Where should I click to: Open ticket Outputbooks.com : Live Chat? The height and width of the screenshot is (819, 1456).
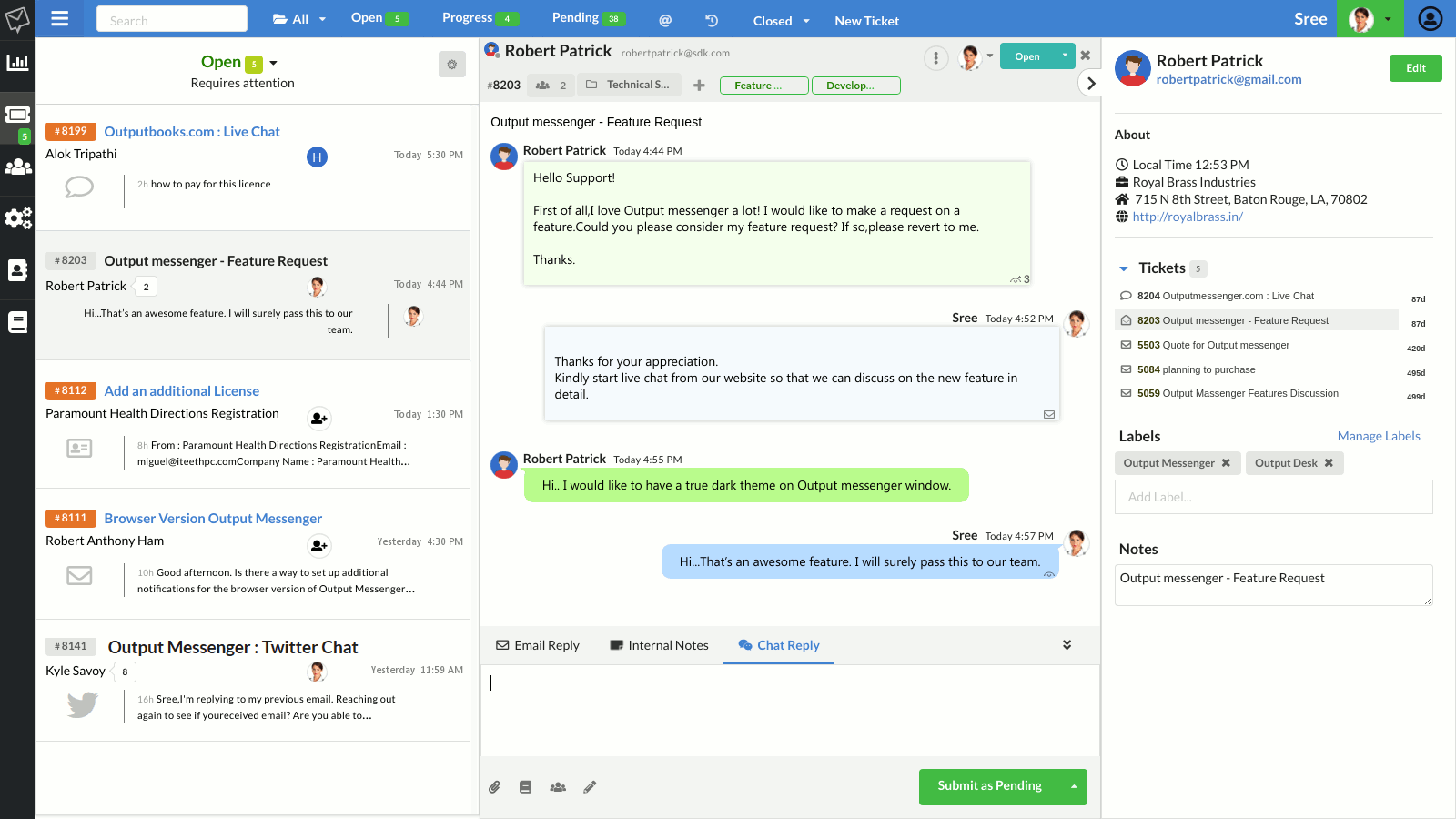click(x=192, y=132)
